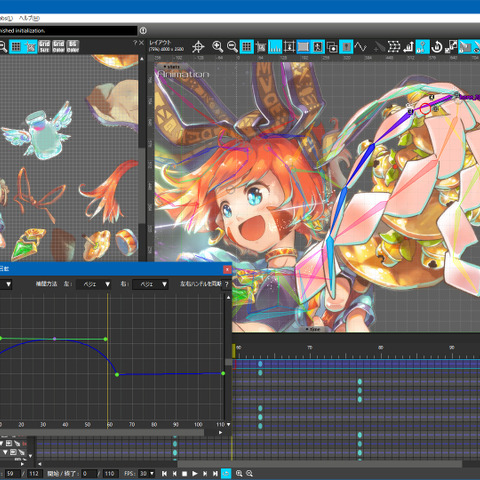This screenshot has height=480, width=480.
Task: Click the green curve endpoint near frame 110
Action: pos(223,373)
